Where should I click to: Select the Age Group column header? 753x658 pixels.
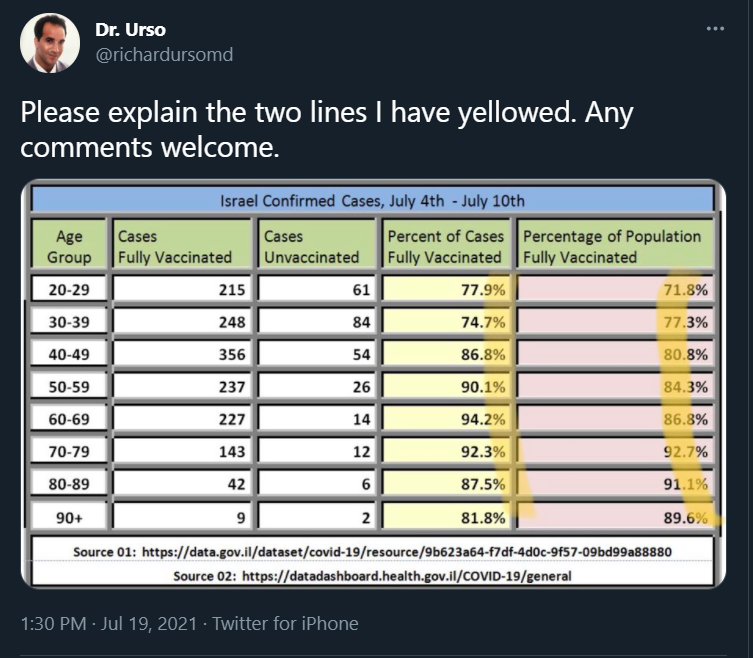click(x=69, y=246)
